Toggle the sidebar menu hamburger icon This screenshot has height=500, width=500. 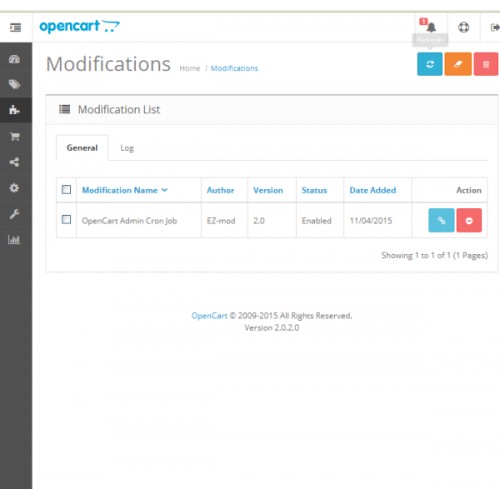coord(15,27)
